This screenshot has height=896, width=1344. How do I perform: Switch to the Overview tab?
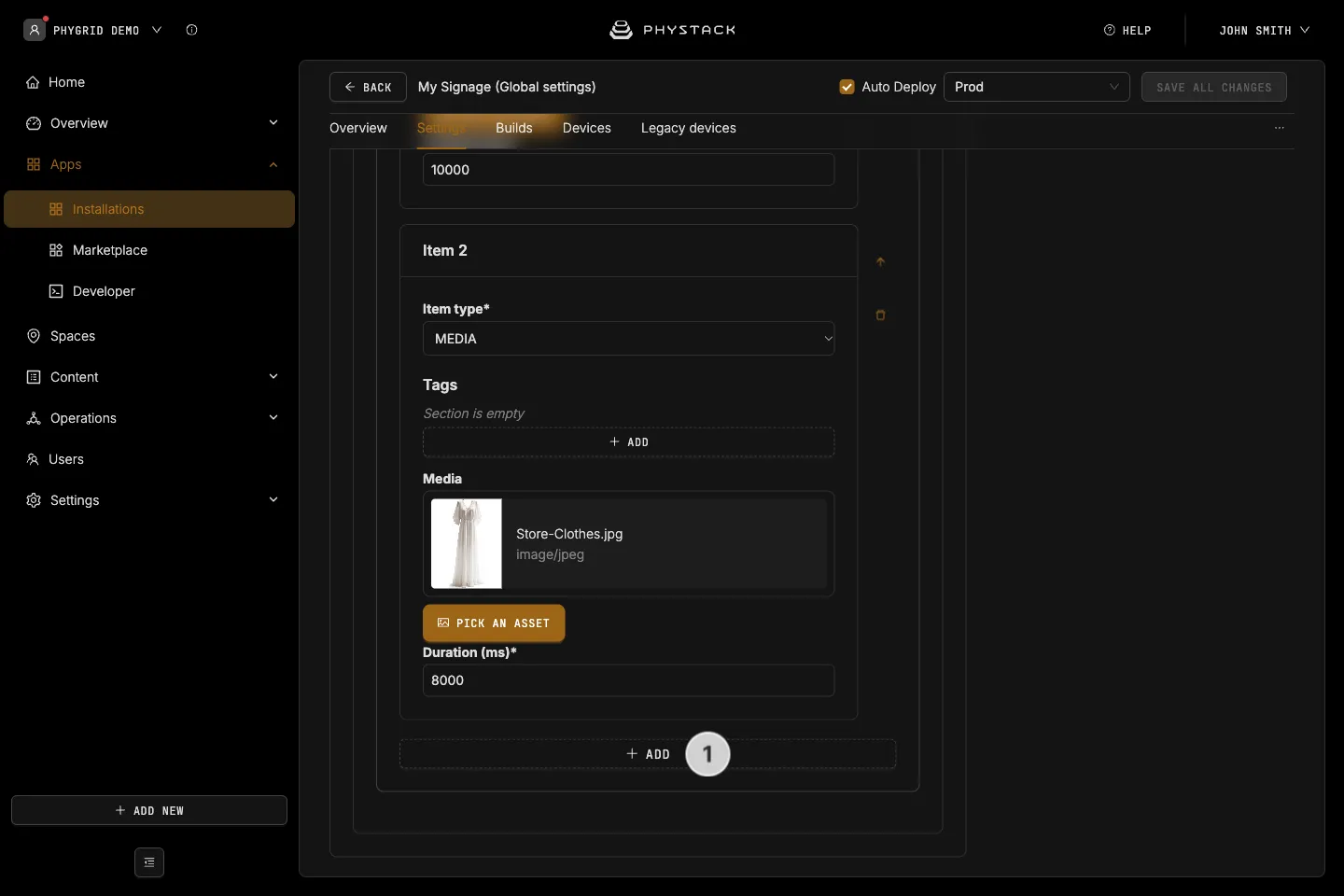(358, 128)
